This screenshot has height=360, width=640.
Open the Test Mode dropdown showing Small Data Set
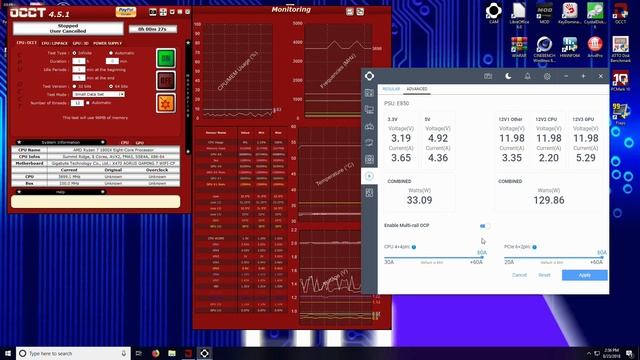pos(98,94)
